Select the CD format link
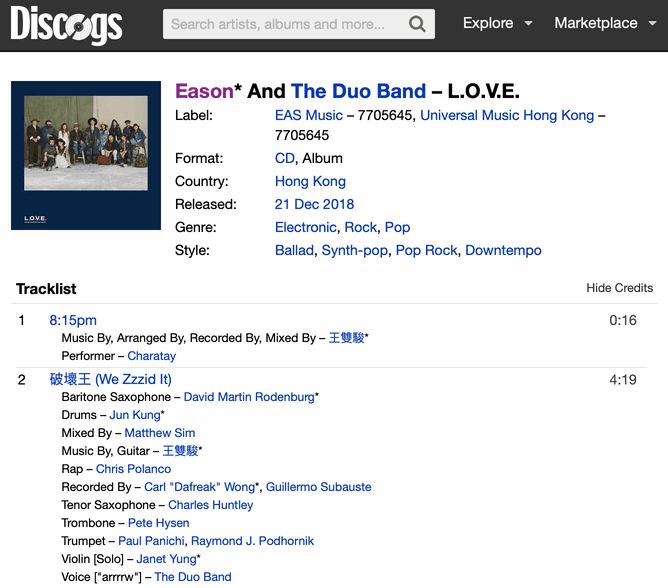668x588 pixels. [x=285, y=158]
